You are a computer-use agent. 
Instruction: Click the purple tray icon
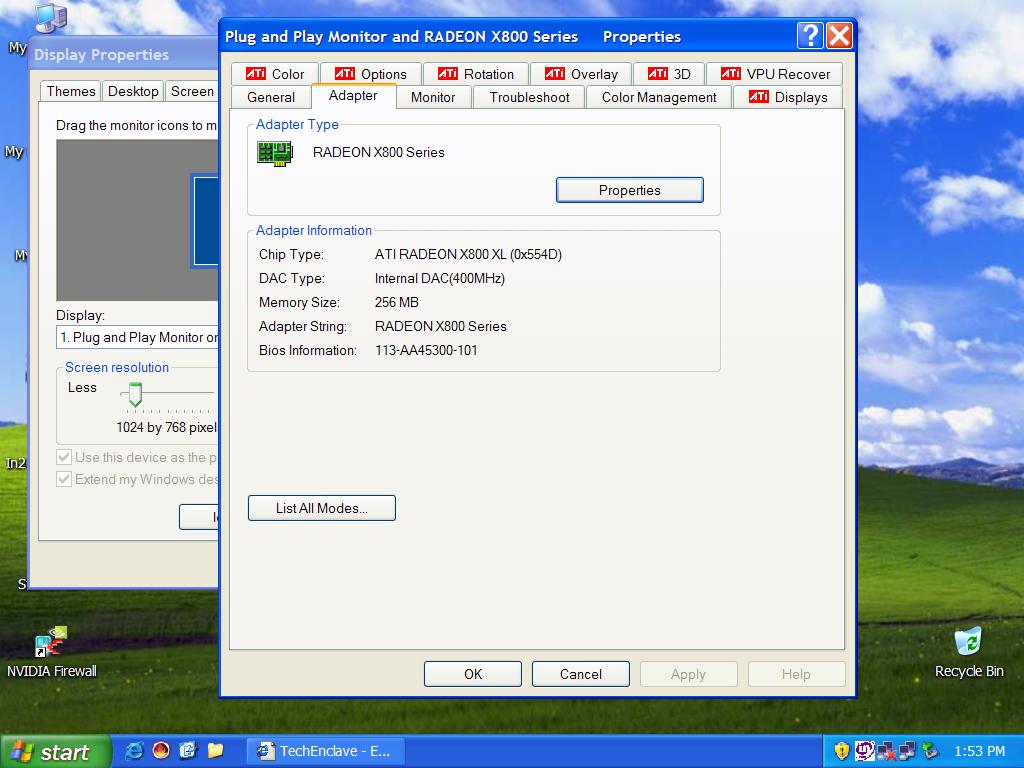865,751
